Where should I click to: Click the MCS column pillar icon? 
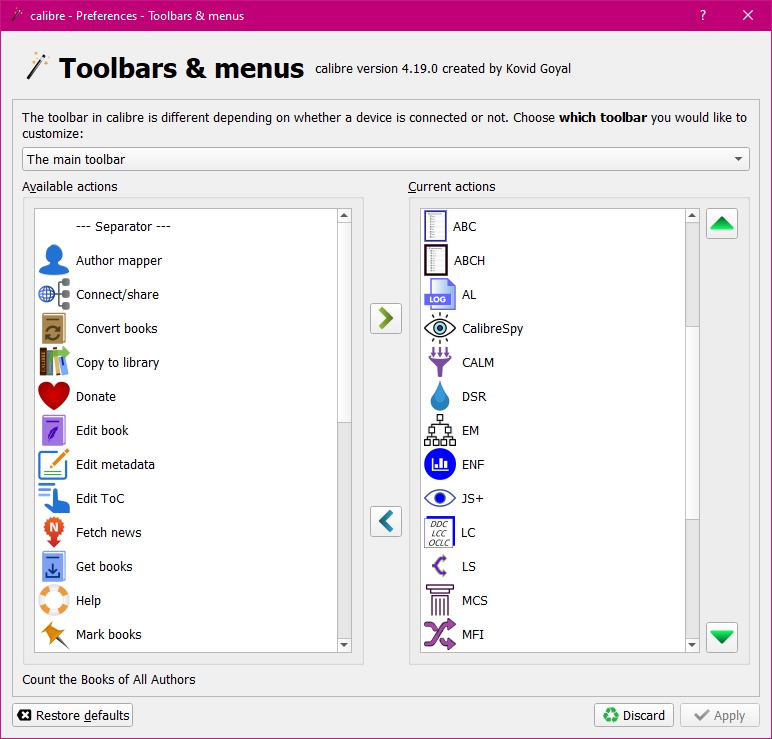[x=440, y=600]
